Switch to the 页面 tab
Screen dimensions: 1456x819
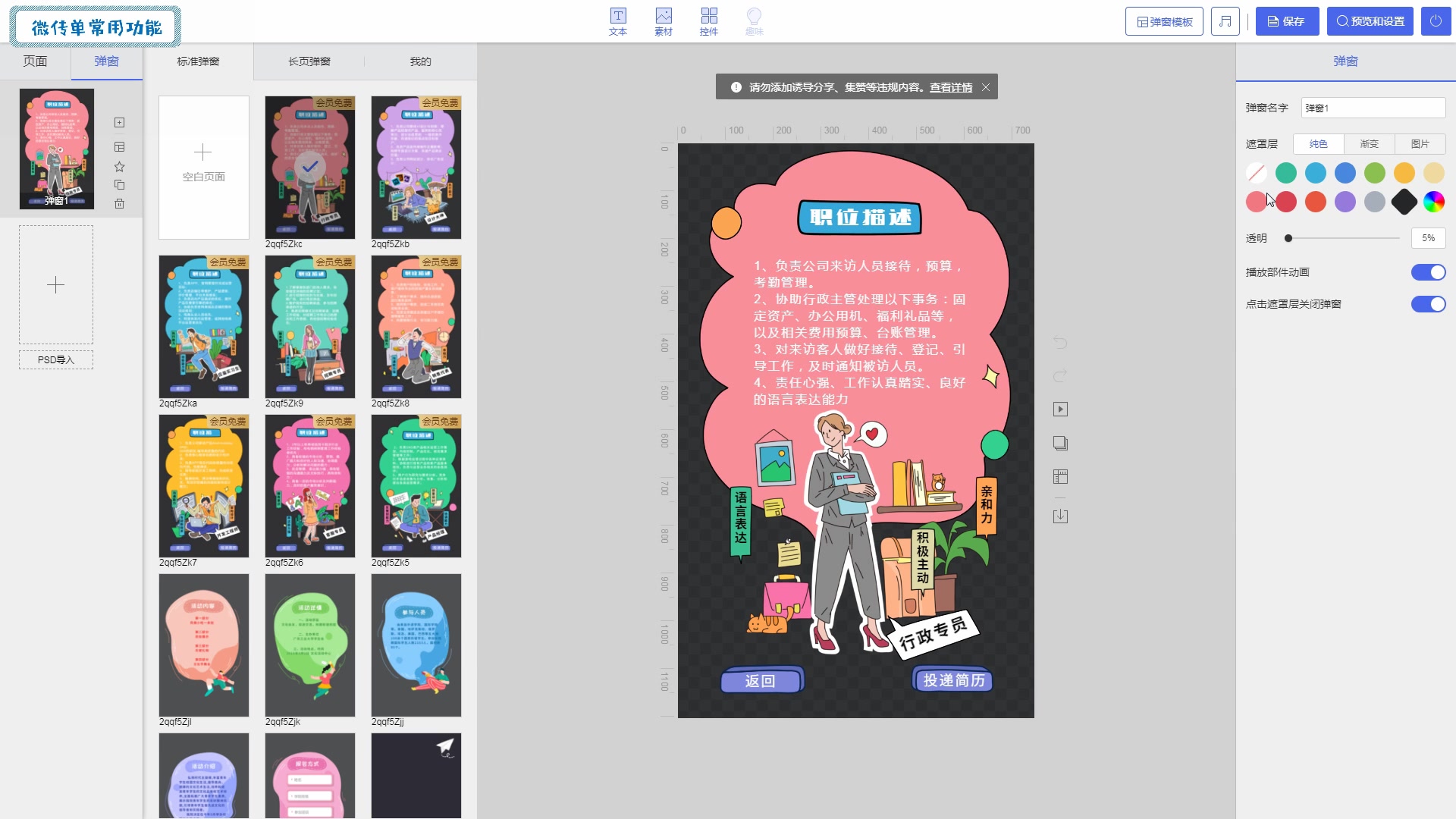[35, 61]
